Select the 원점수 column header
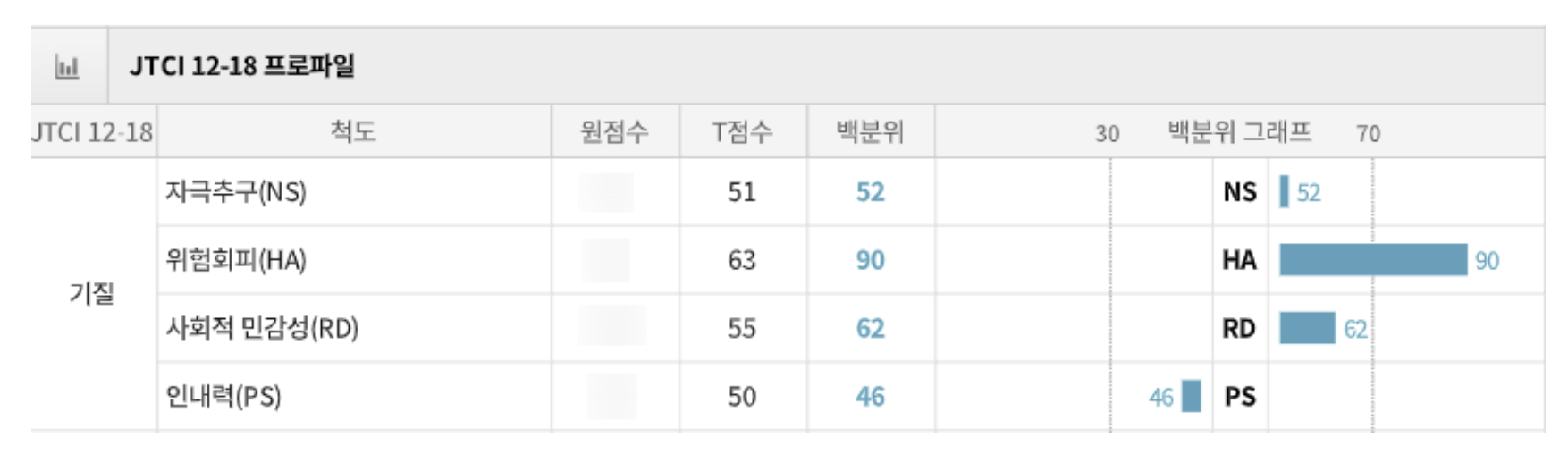1568x454 pixels. (x=614, y=132)
